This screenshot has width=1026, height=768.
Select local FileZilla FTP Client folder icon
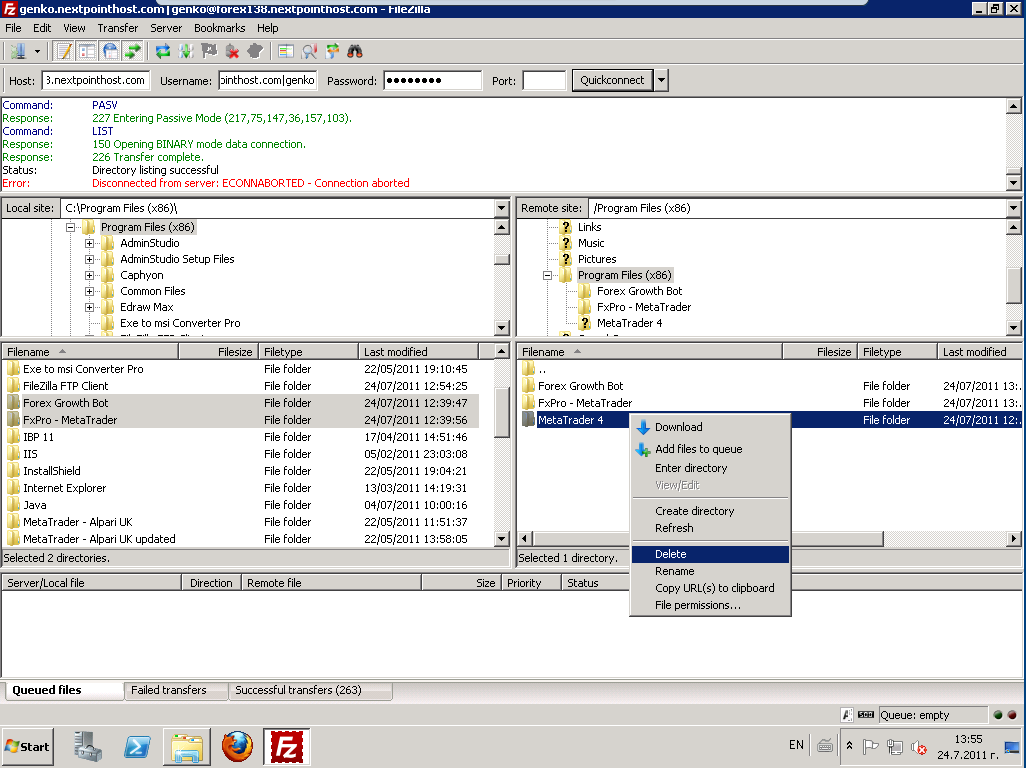13,386
